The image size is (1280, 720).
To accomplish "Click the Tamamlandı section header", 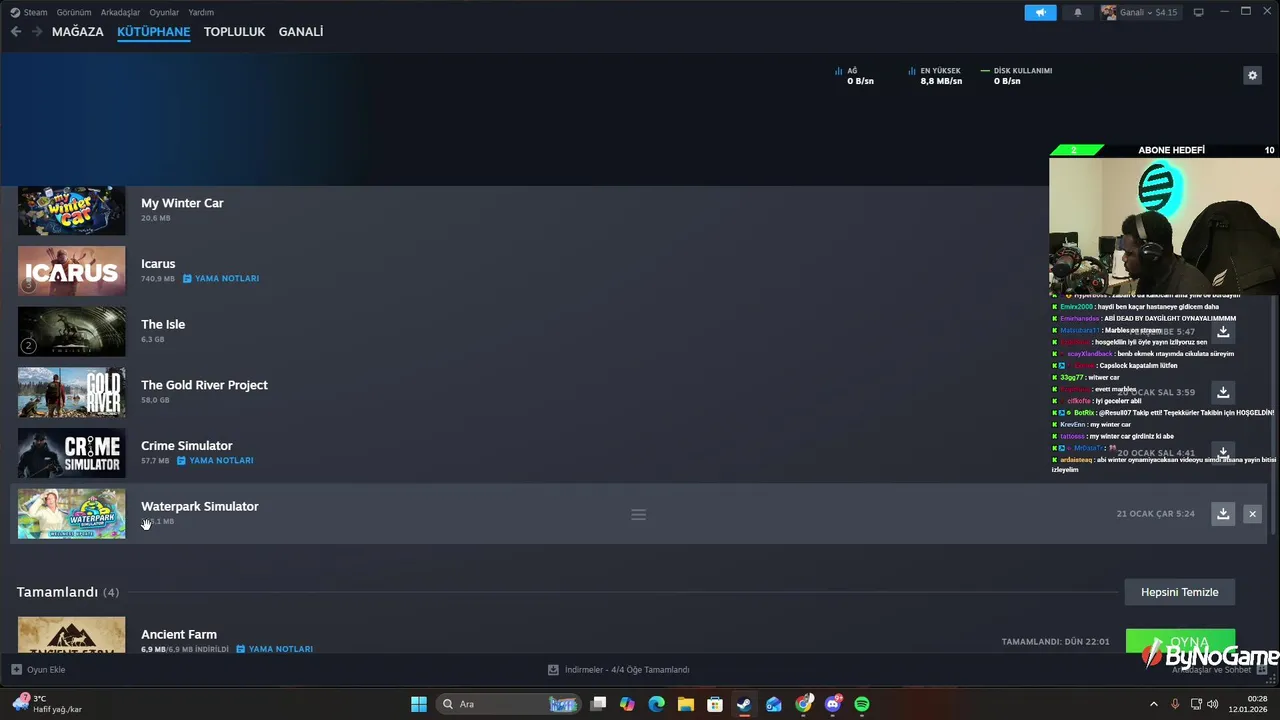I will [x=68, y=592].
